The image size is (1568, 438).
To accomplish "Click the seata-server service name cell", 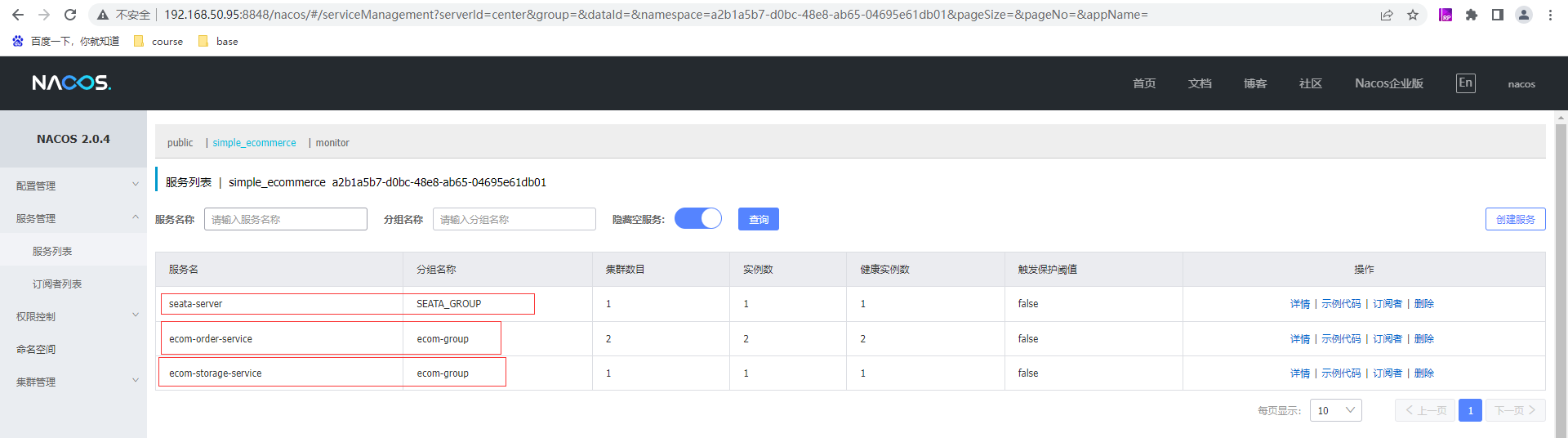I will pyautogui.click(x=279, y=303).
